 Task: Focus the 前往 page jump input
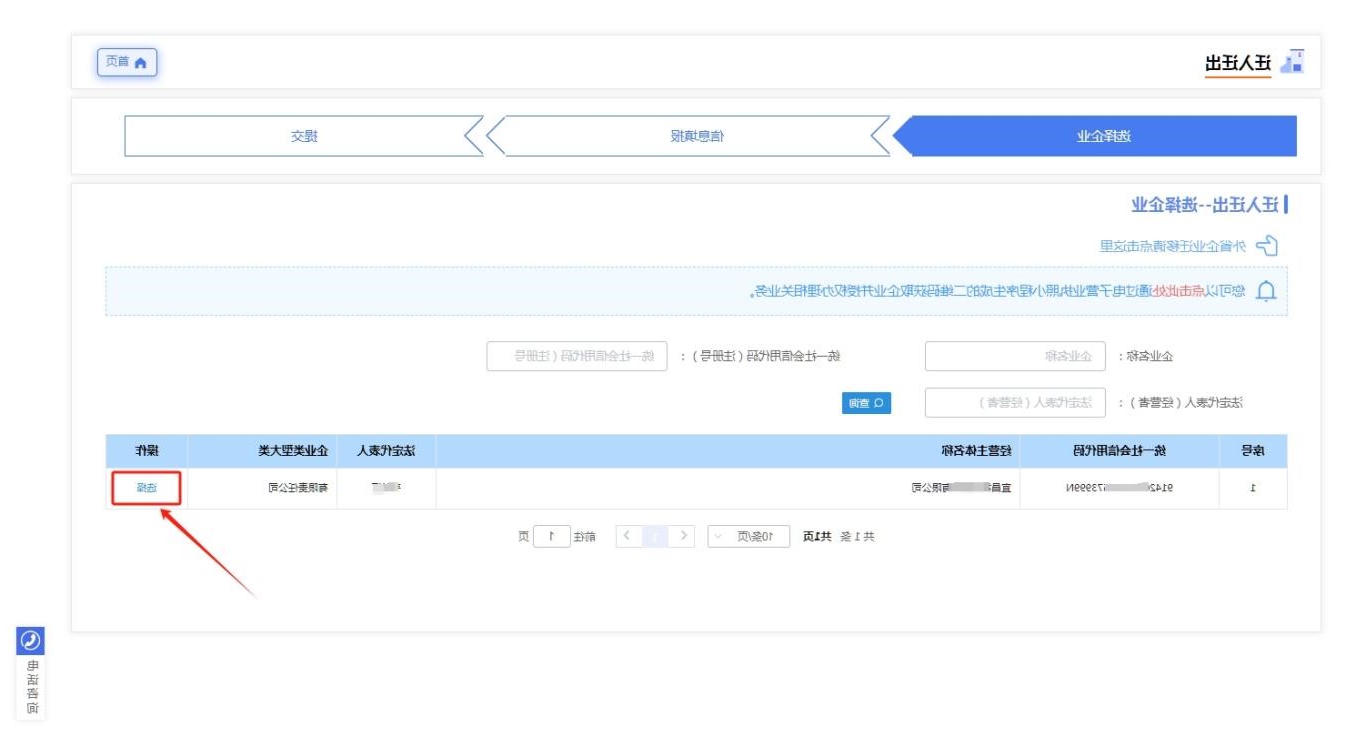[x=552, y=536]
